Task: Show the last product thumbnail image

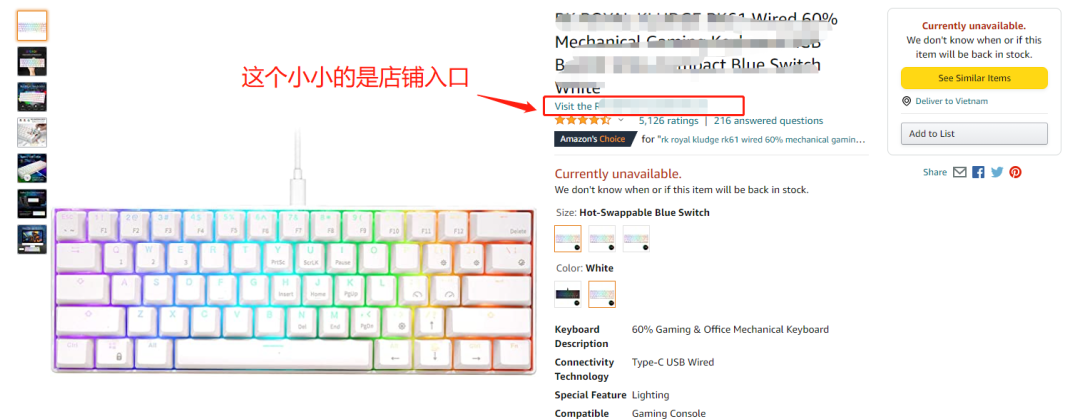Action: pos(32,239)
